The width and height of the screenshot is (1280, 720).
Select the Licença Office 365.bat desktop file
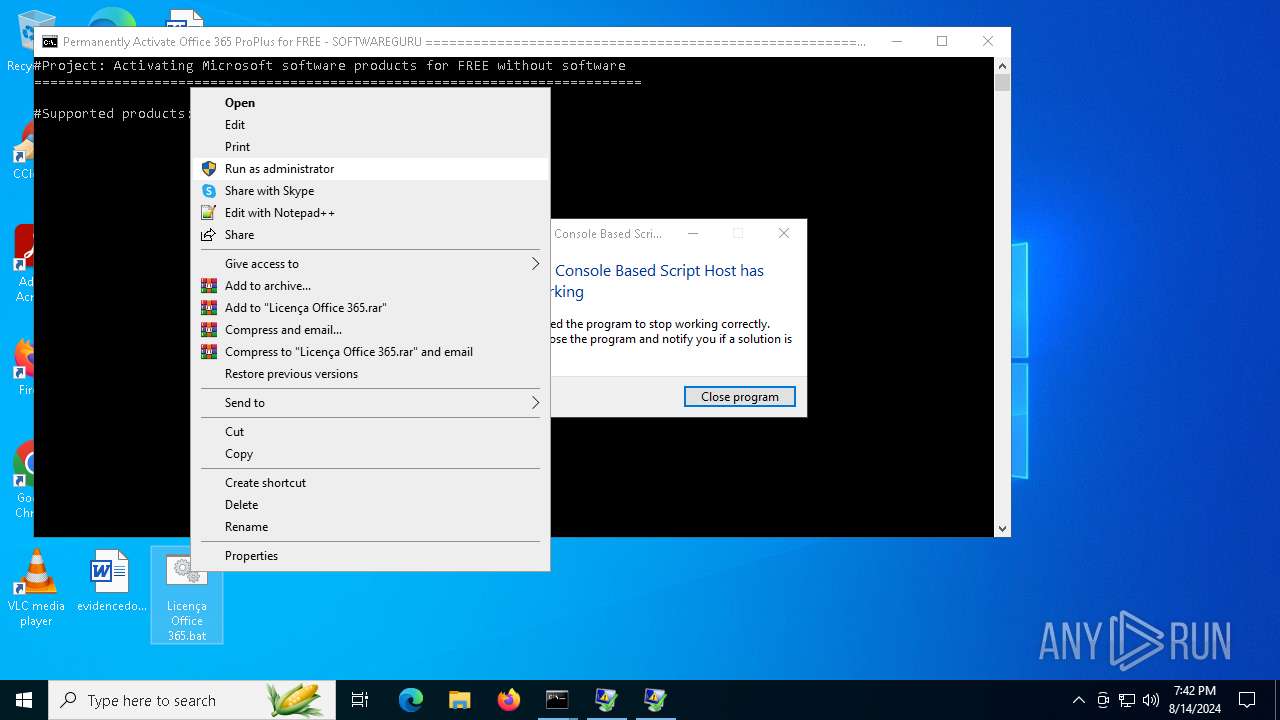coord(187,595)
